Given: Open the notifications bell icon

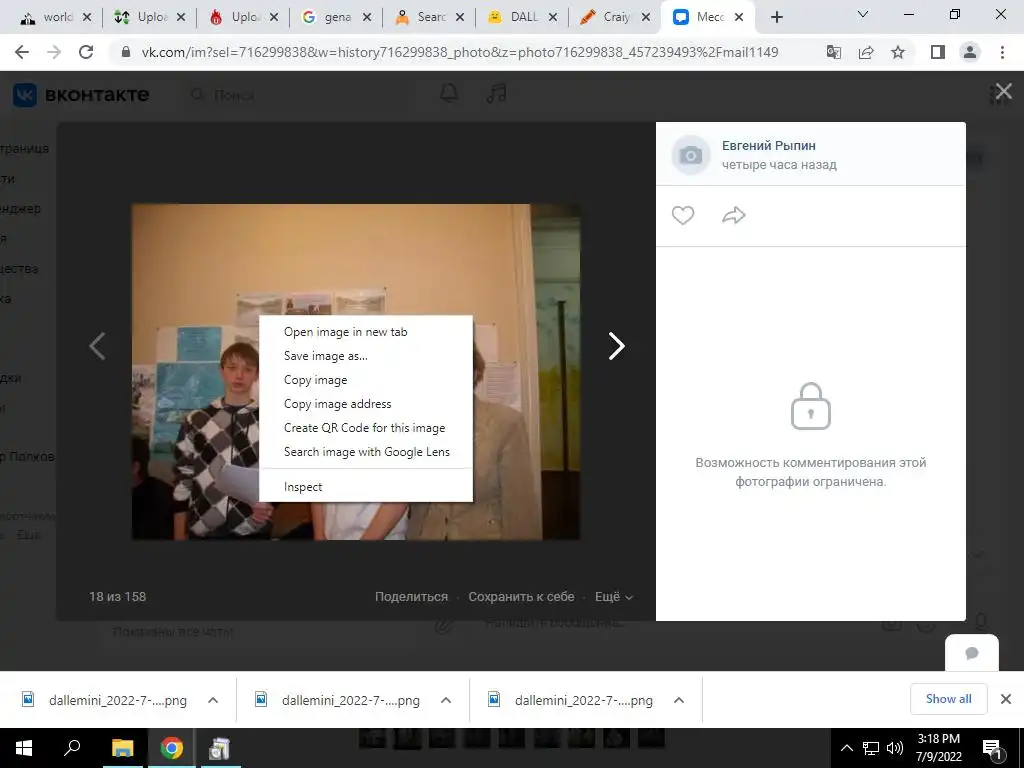Looking at the screenshot, I should [x=449, y=93].
